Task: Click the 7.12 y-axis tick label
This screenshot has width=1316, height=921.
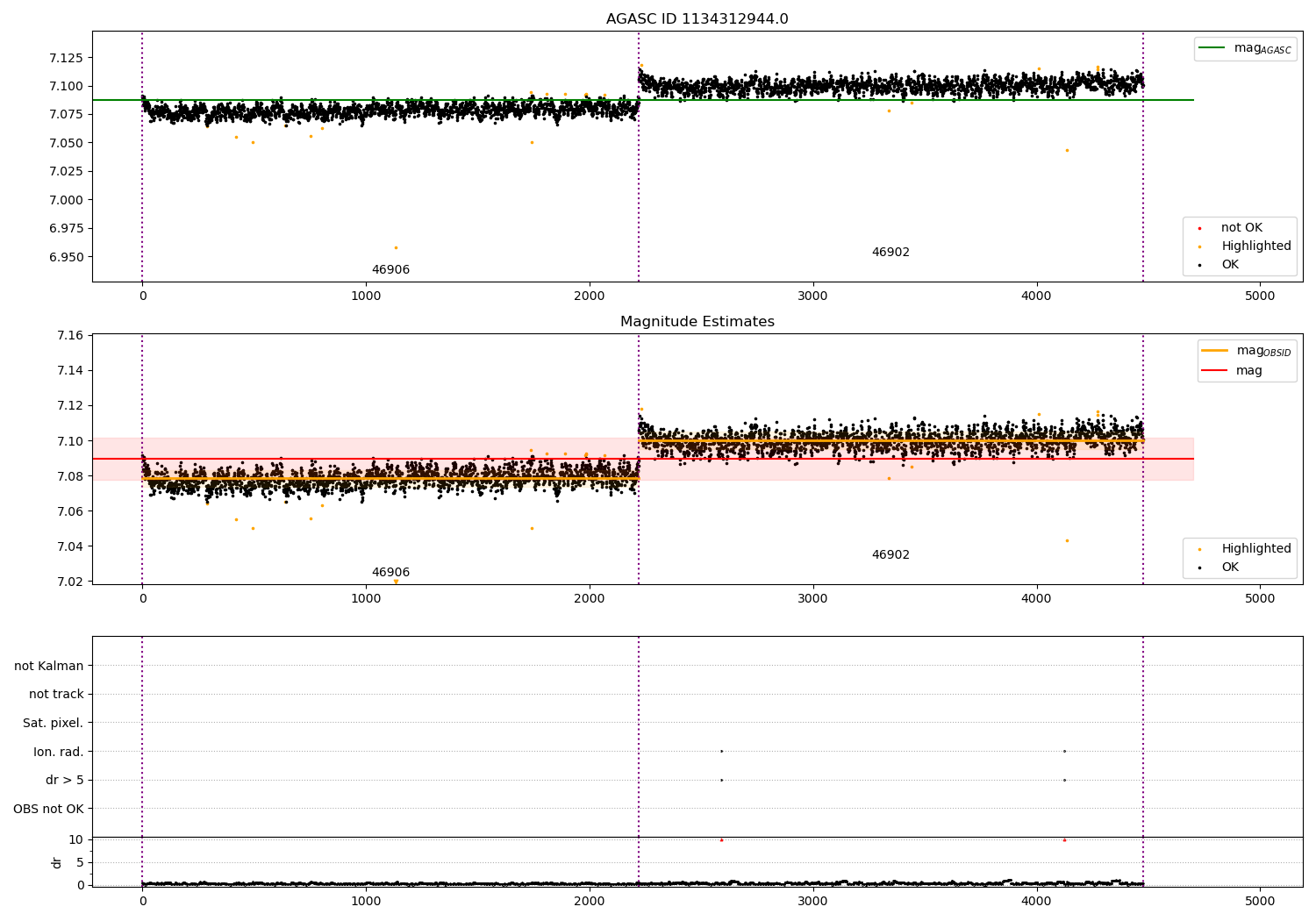Action: pos(69,405)
